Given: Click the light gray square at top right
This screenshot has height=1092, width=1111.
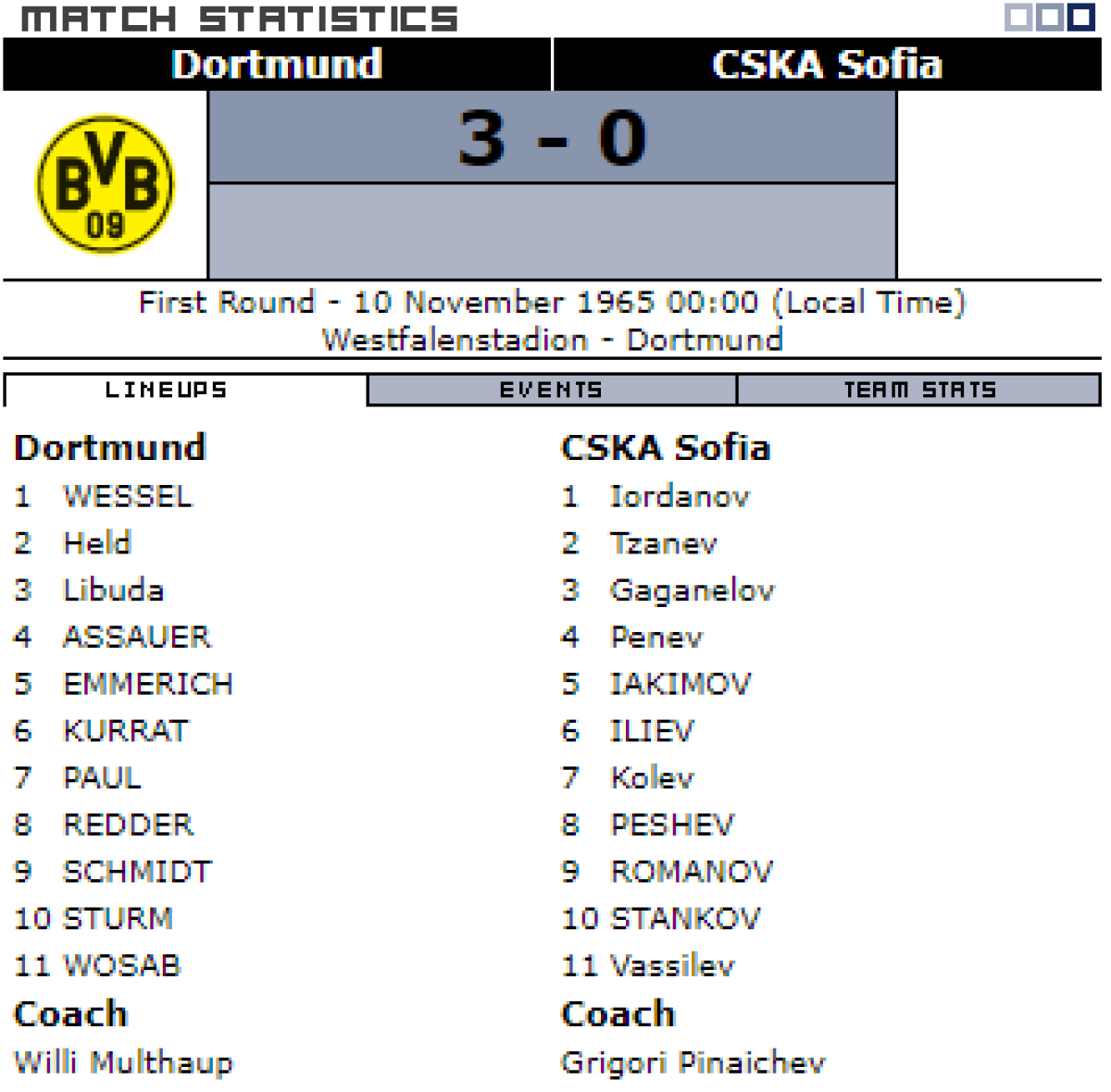Looking at the screenshot, I should 1018,18.
